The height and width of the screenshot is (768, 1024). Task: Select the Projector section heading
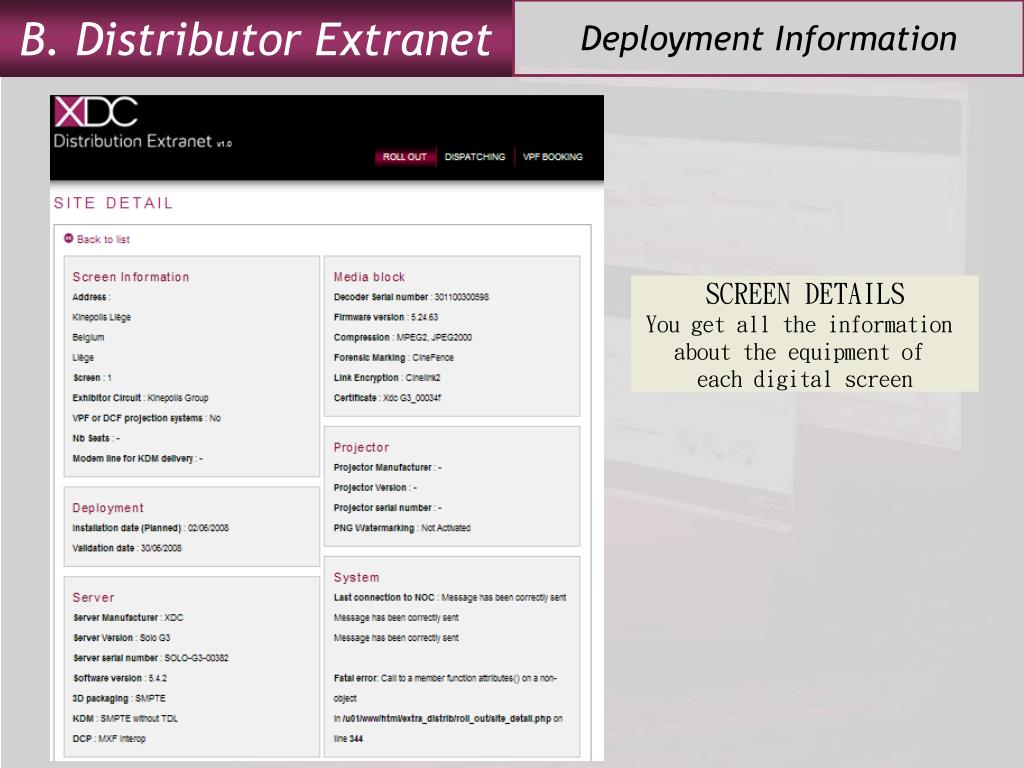click(x=361, y=447)
